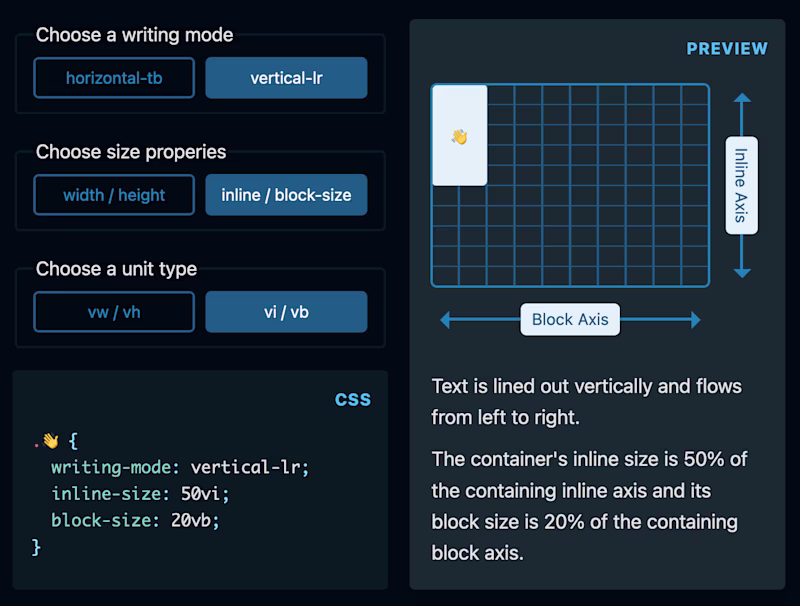800x606 pixels.
Task: Click the upward arrow of the Inline Axis
Action: [742, 98]
